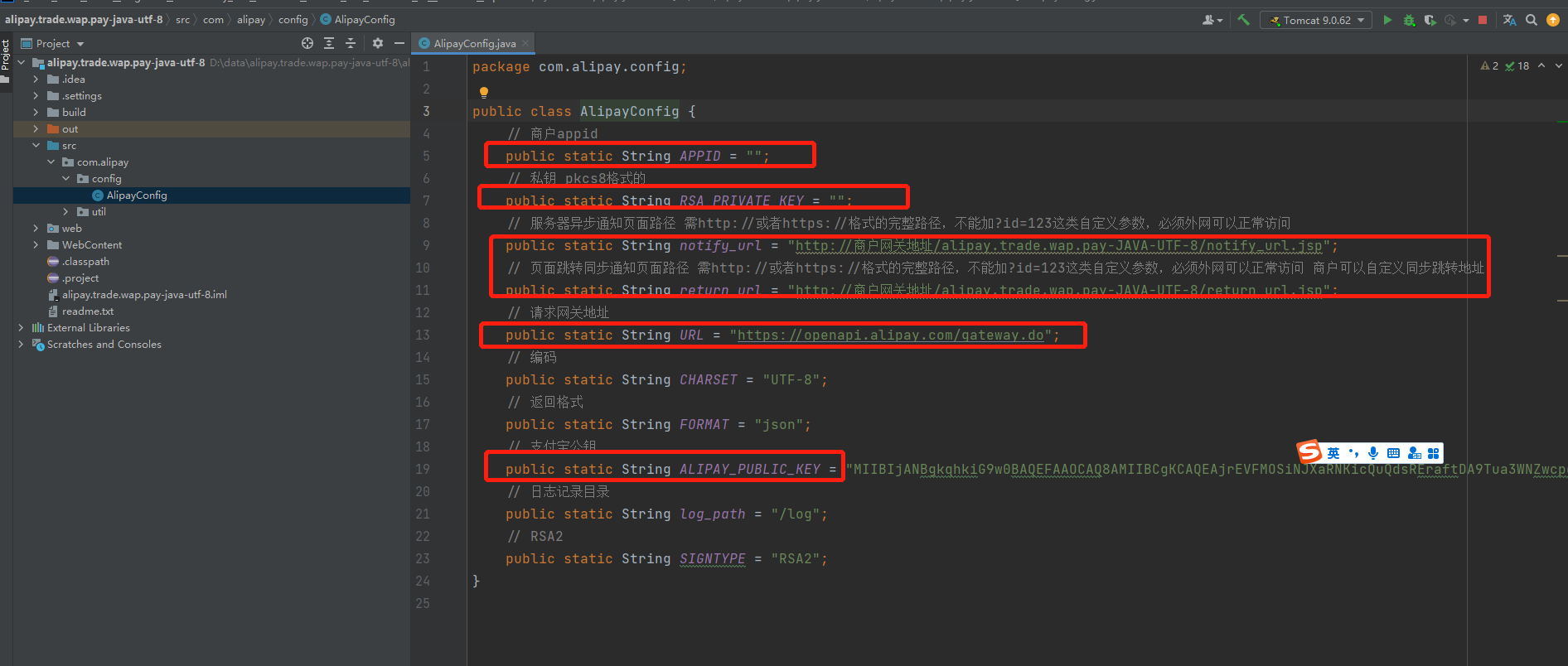1568x666 pixels.
Task: Open Sogou voice input microphone
Action: (x=1373, y=453)
